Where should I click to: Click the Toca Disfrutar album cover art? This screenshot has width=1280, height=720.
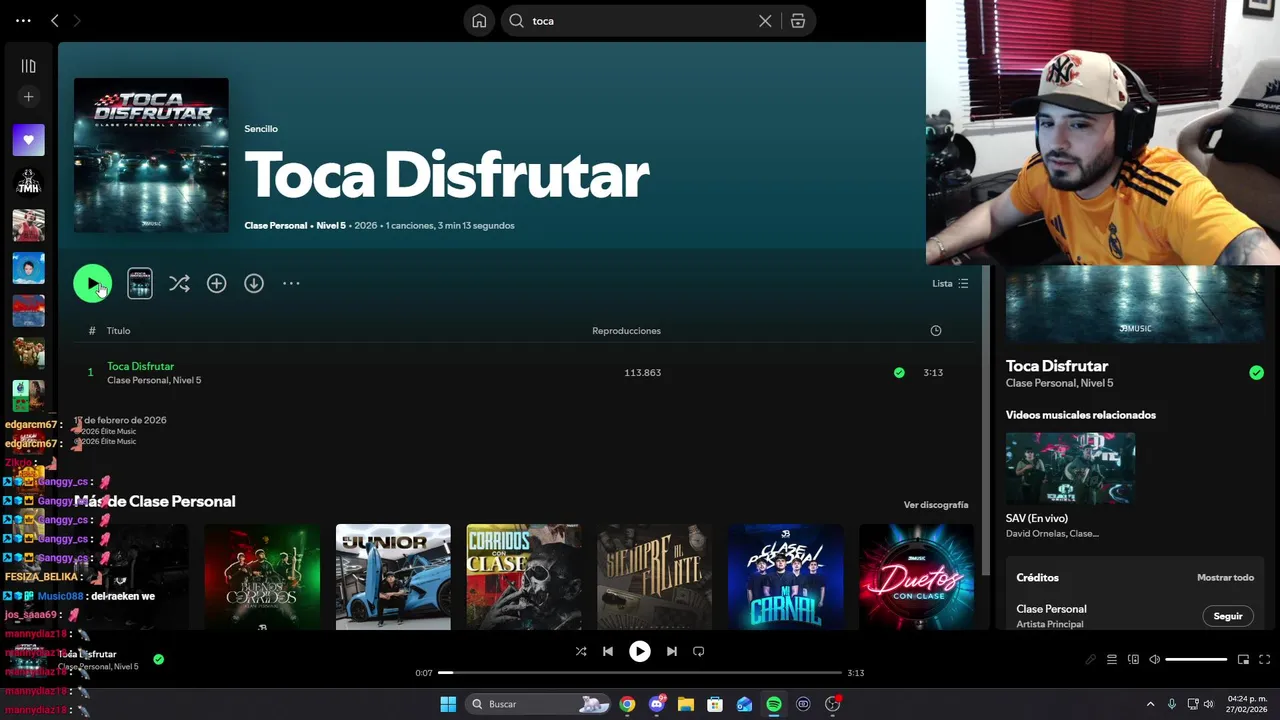(151, 155)
